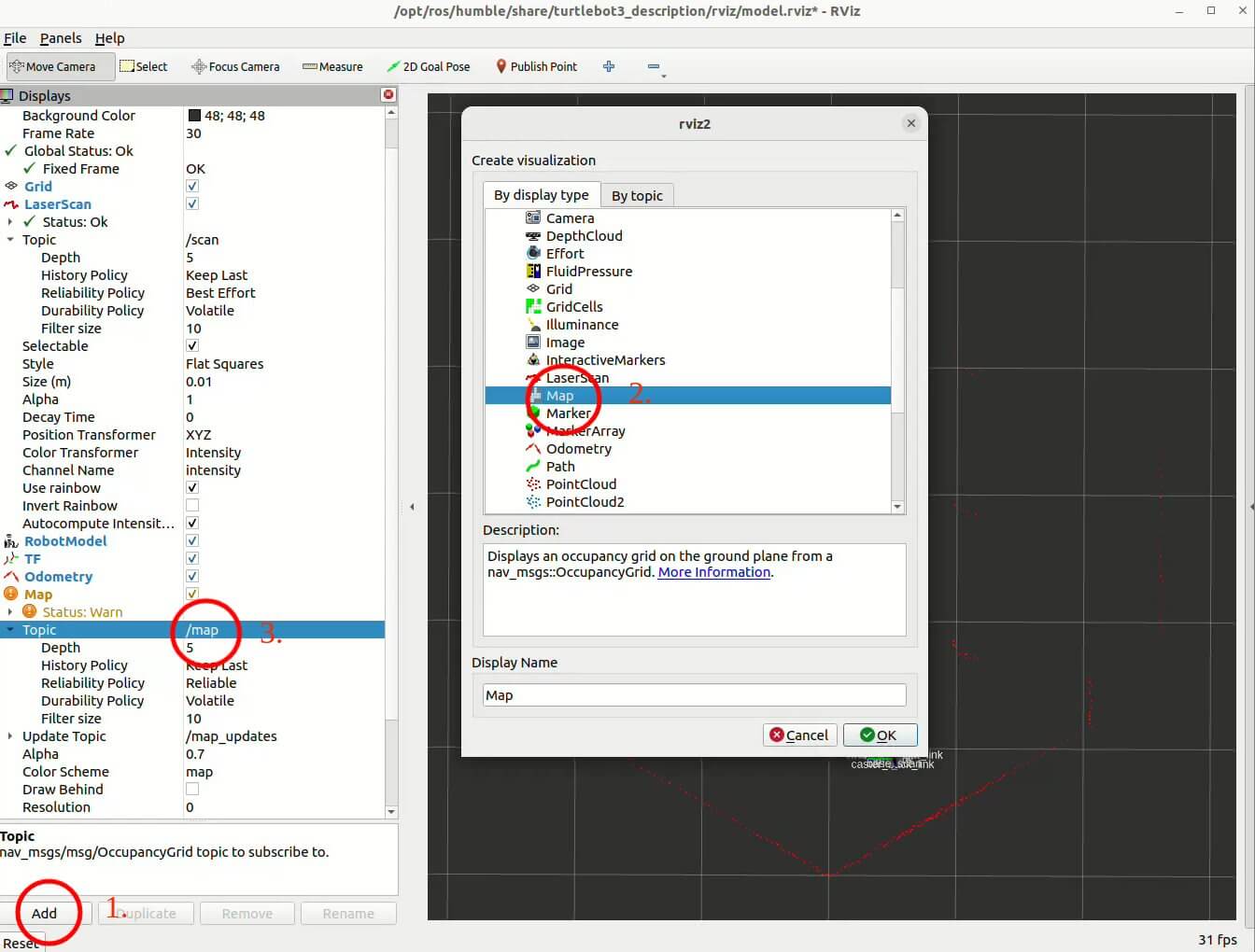The width and height of the screenshot is (1255, 952).
Task: Enable the Invert Rainbow checkbox
Action: (x=192, y=506)
